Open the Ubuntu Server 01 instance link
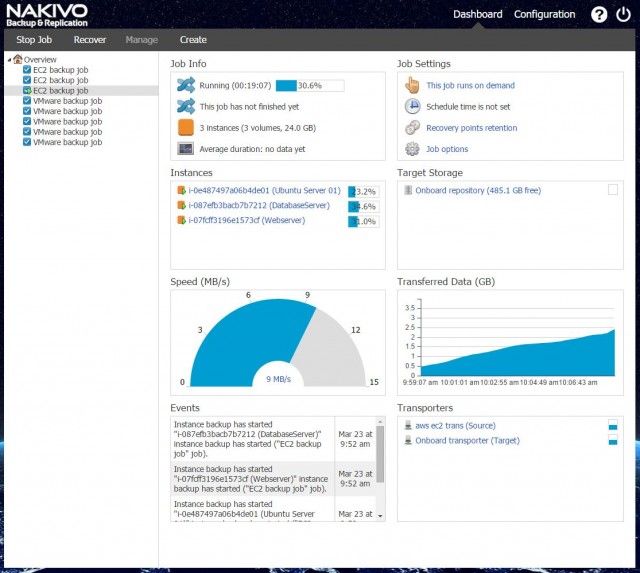The height and width of the screenshot is (573, 640). click(x=264, y=190)
